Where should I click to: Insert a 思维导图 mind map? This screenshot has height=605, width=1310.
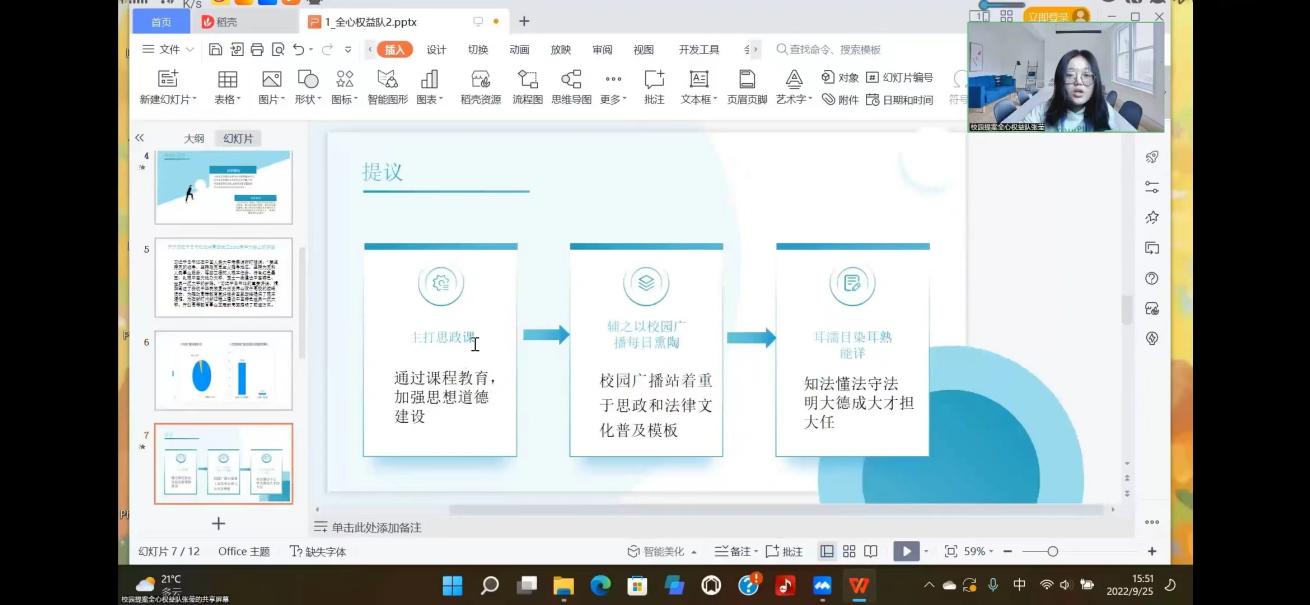click(571, 80)
